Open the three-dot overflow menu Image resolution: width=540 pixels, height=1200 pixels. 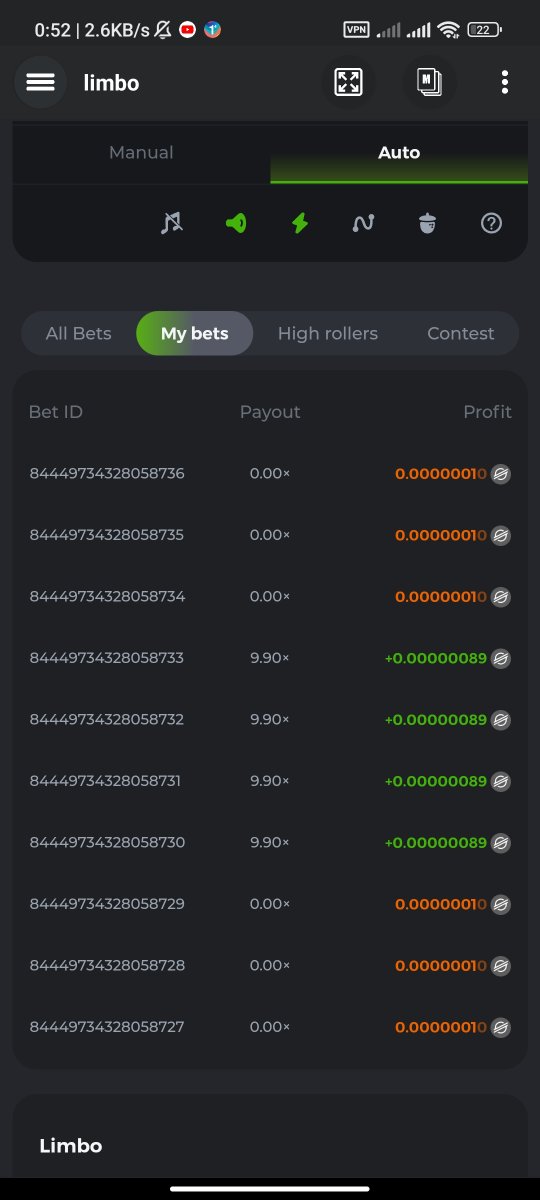tap(505, 82)
